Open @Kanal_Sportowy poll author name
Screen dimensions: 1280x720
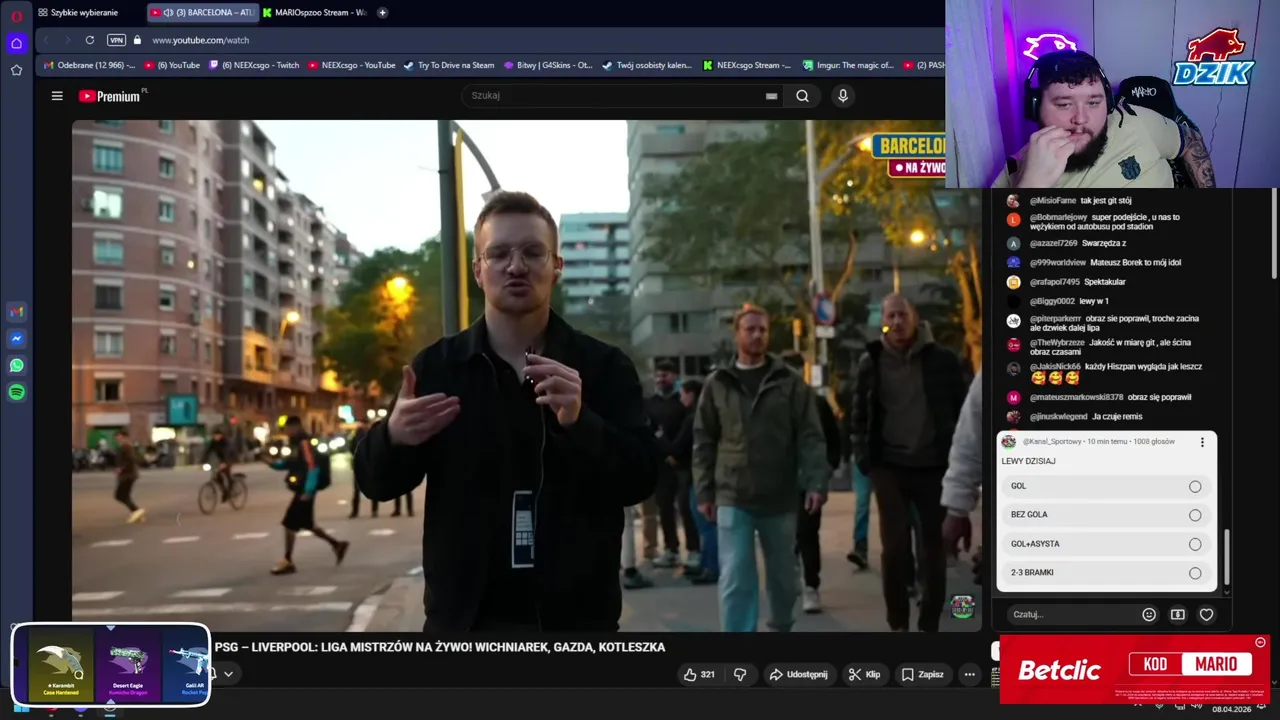coord(1052,442)
